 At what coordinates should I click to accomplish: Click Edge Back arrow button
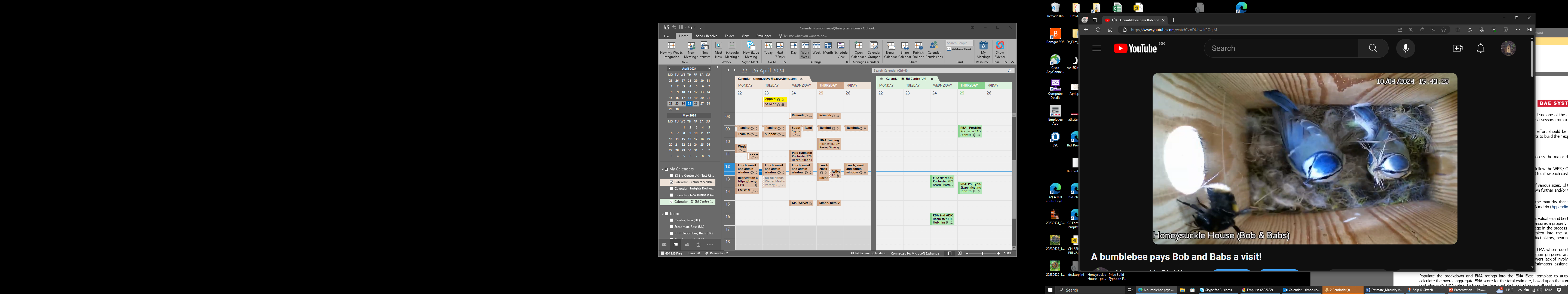(x=1086, y=30)
